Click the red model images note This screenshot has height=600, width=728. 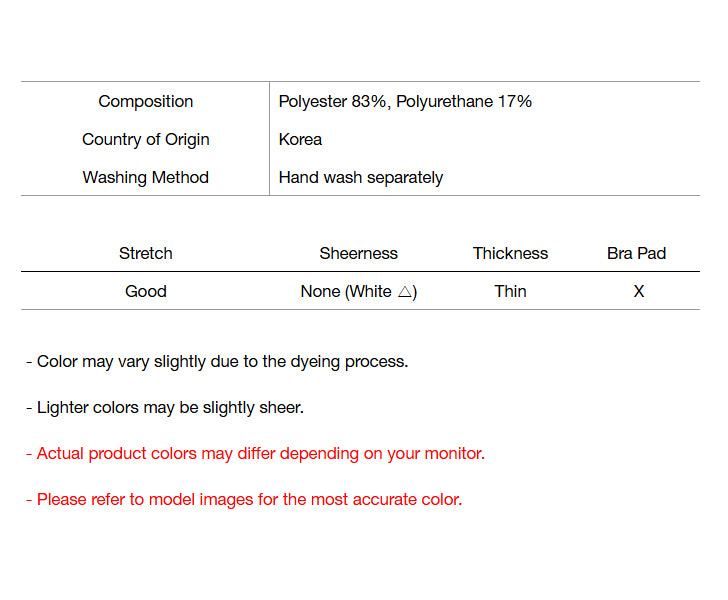244,500
